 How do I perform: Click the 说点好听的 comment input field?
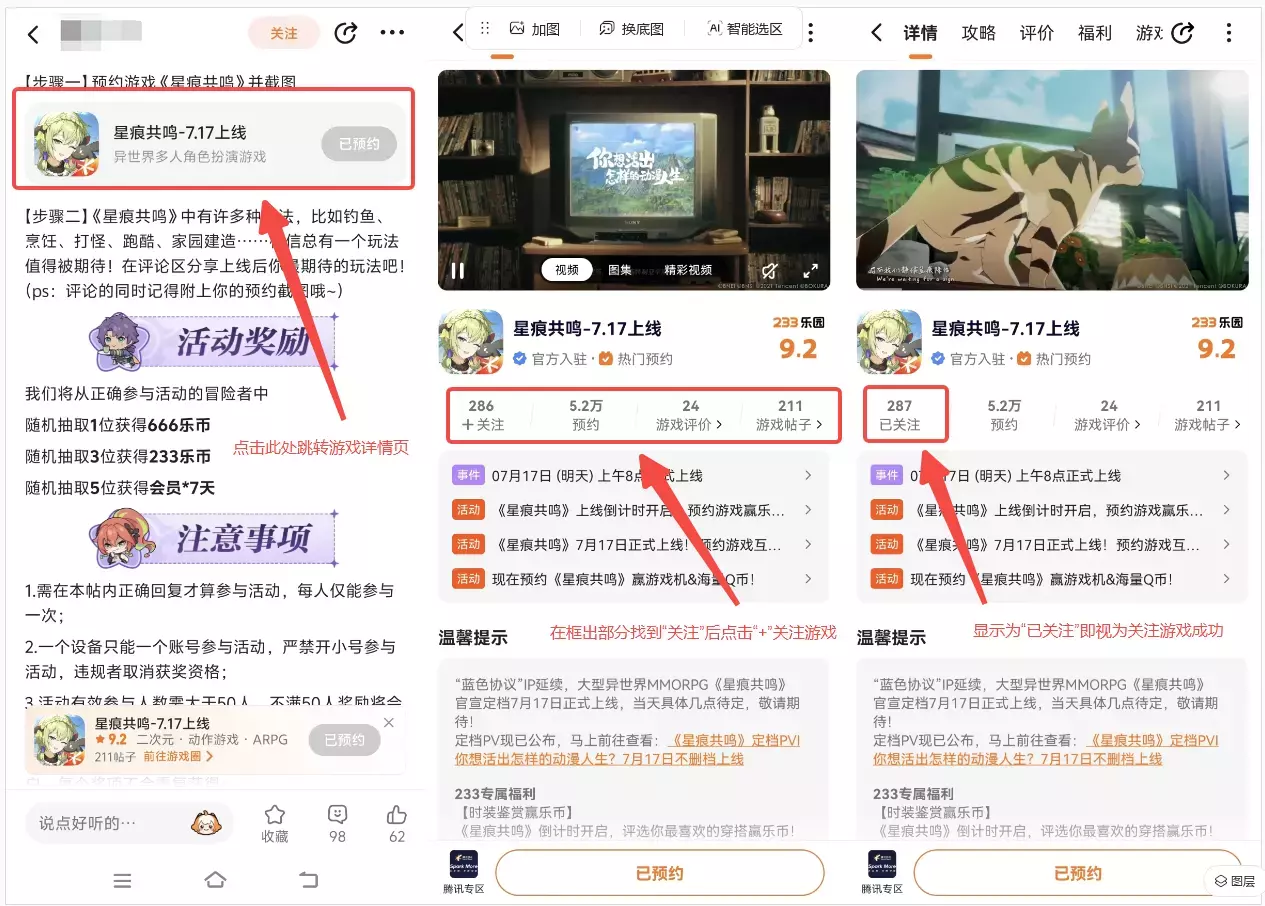(x=110, y=823)
